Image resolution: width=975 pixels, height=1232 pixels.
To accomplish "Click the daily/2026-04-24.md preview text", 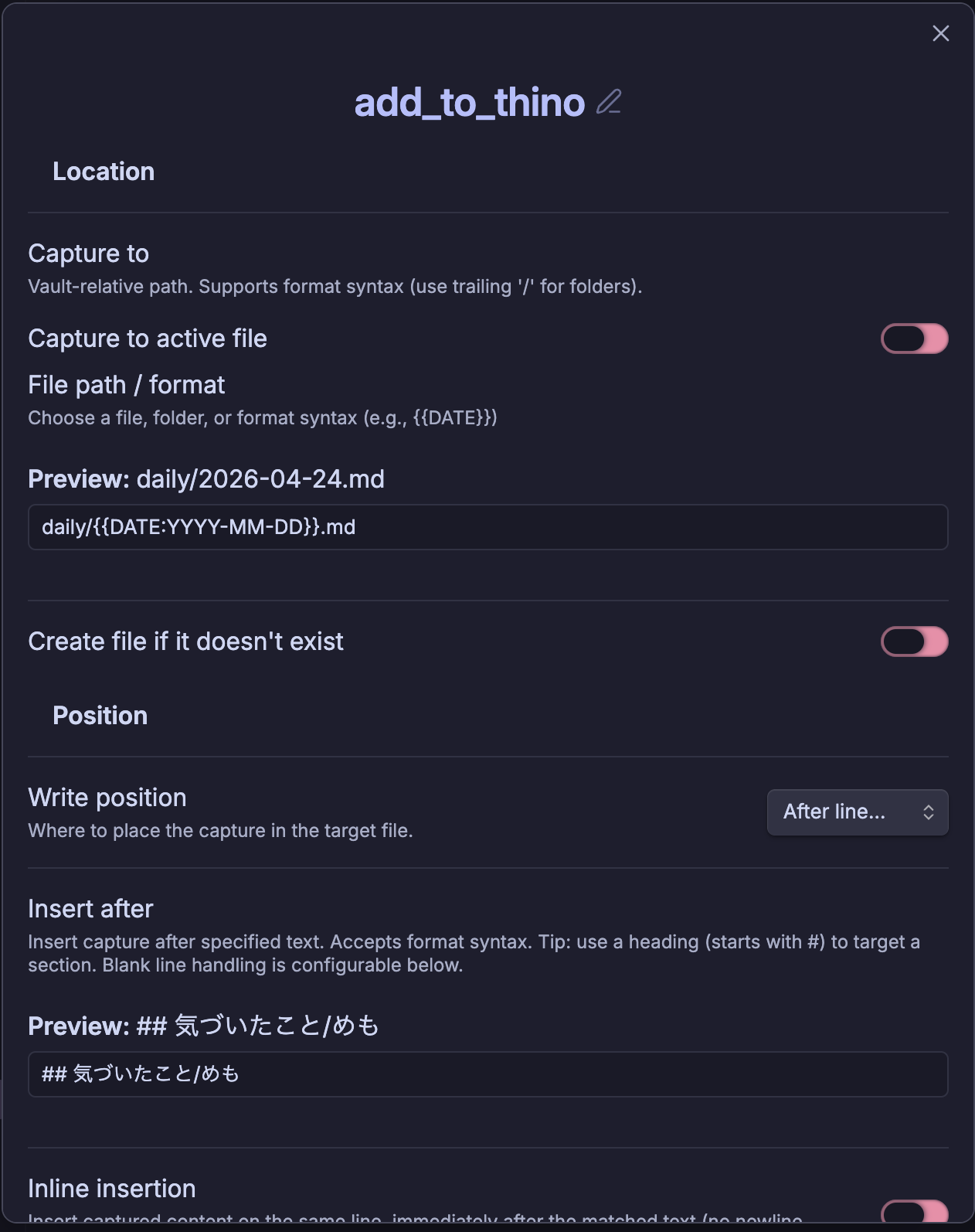I will coord(260,479).
